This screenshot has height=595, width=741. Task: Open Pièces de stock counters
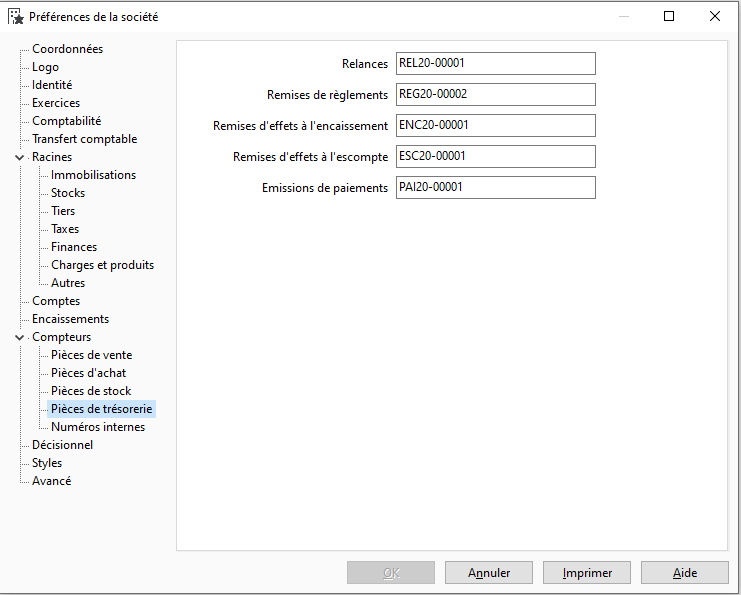91,391
